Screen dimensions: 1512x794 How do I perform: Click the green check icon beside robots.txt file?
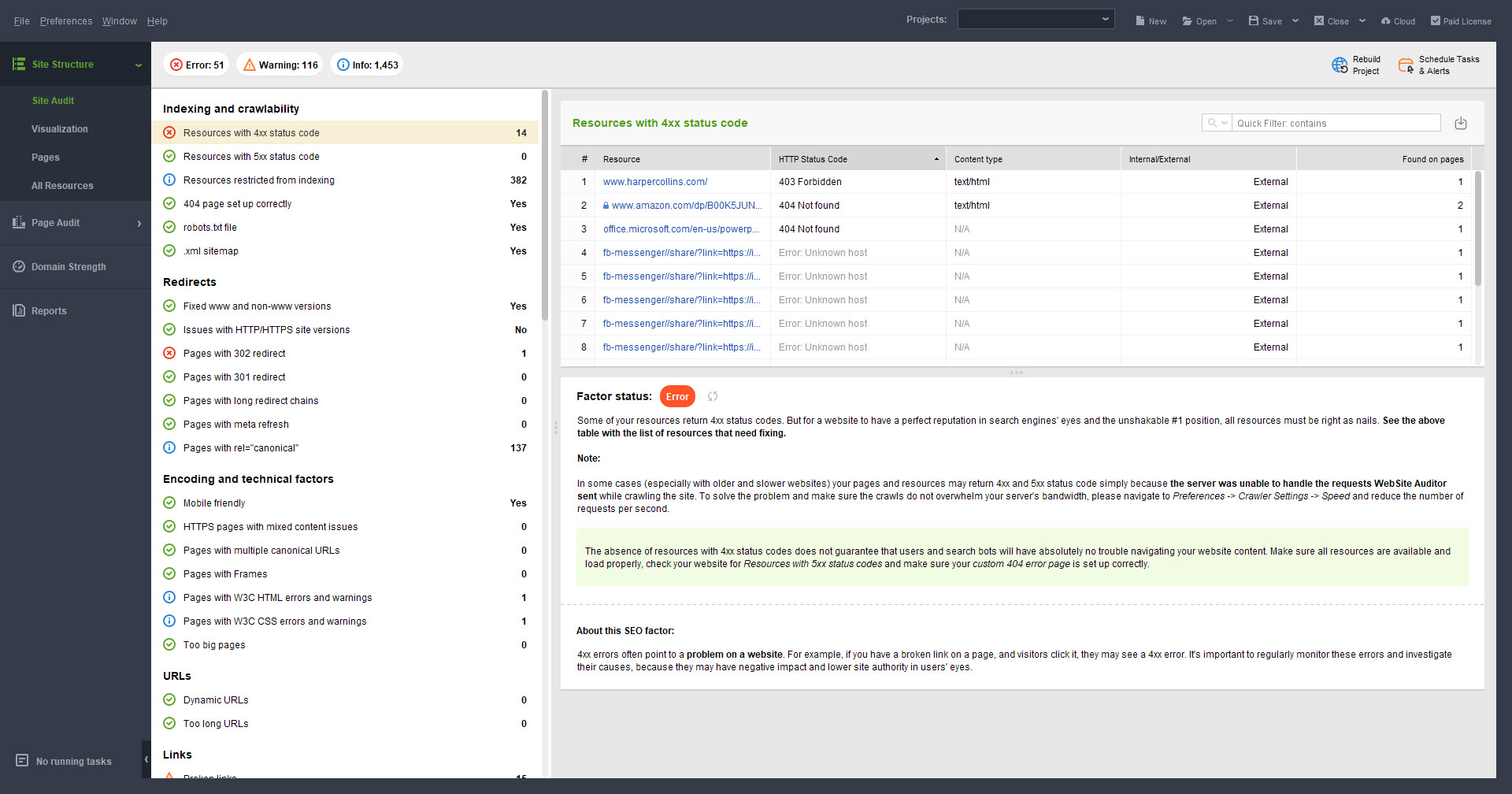point(169,227)
